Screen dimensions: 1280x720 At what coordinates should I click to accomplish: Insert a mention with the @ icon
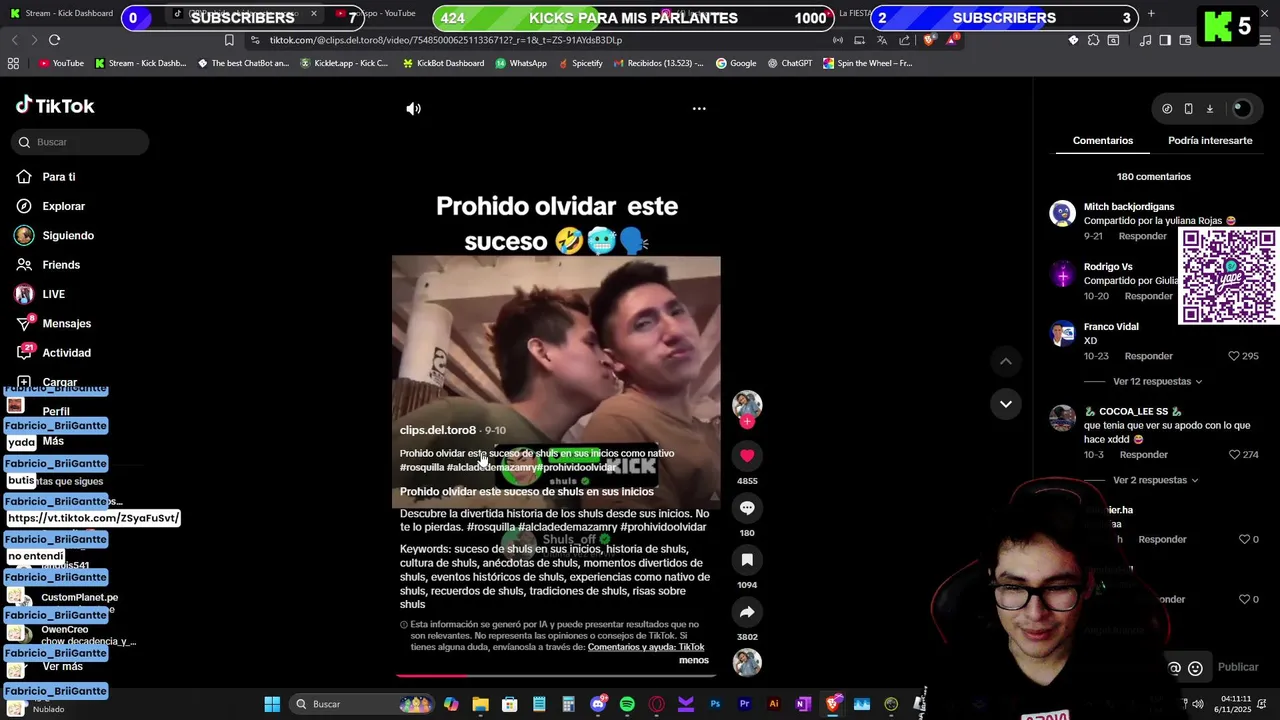(x=1175, y=668)
